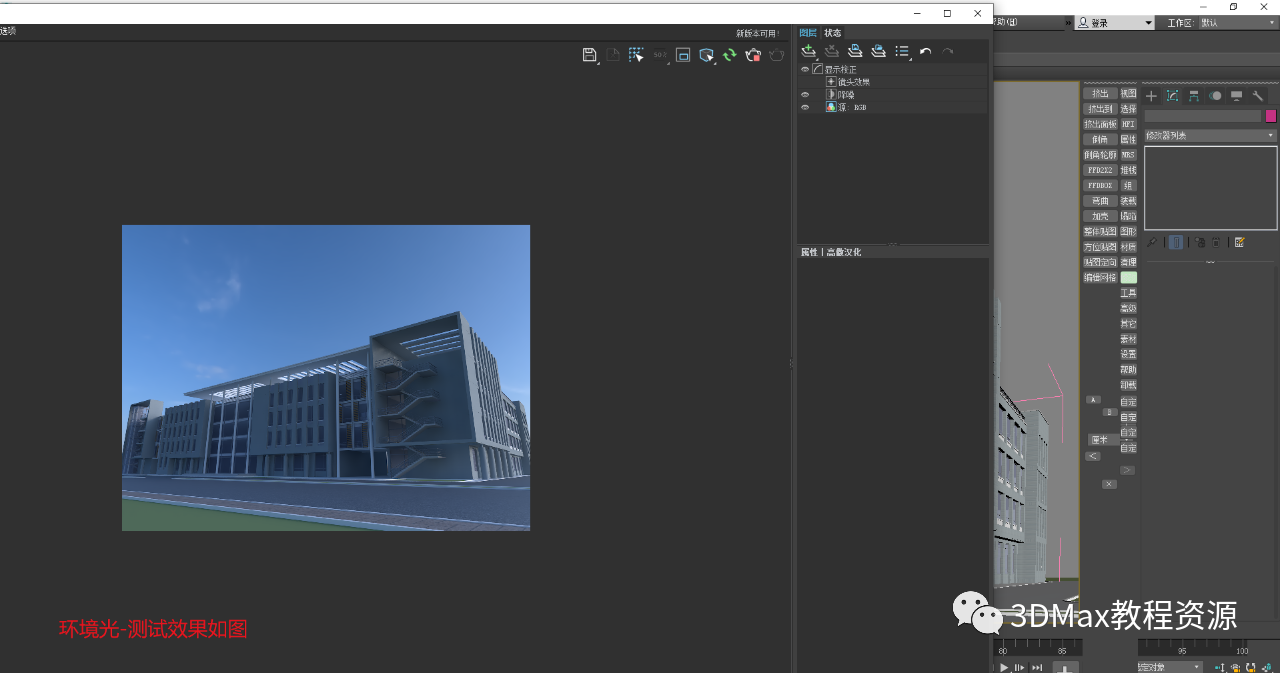Open the Utilities panel wrench icon
This screenshot has height=673, width=1280.
pos(1258,96)
